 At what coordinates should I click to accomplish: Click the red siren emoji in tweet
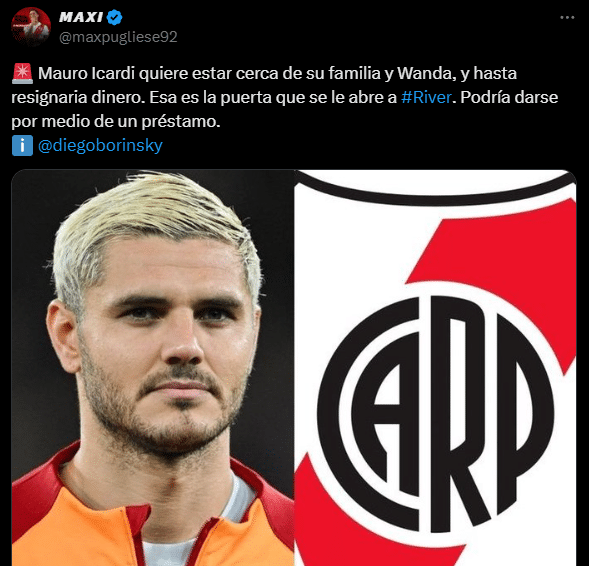(22, 74)
